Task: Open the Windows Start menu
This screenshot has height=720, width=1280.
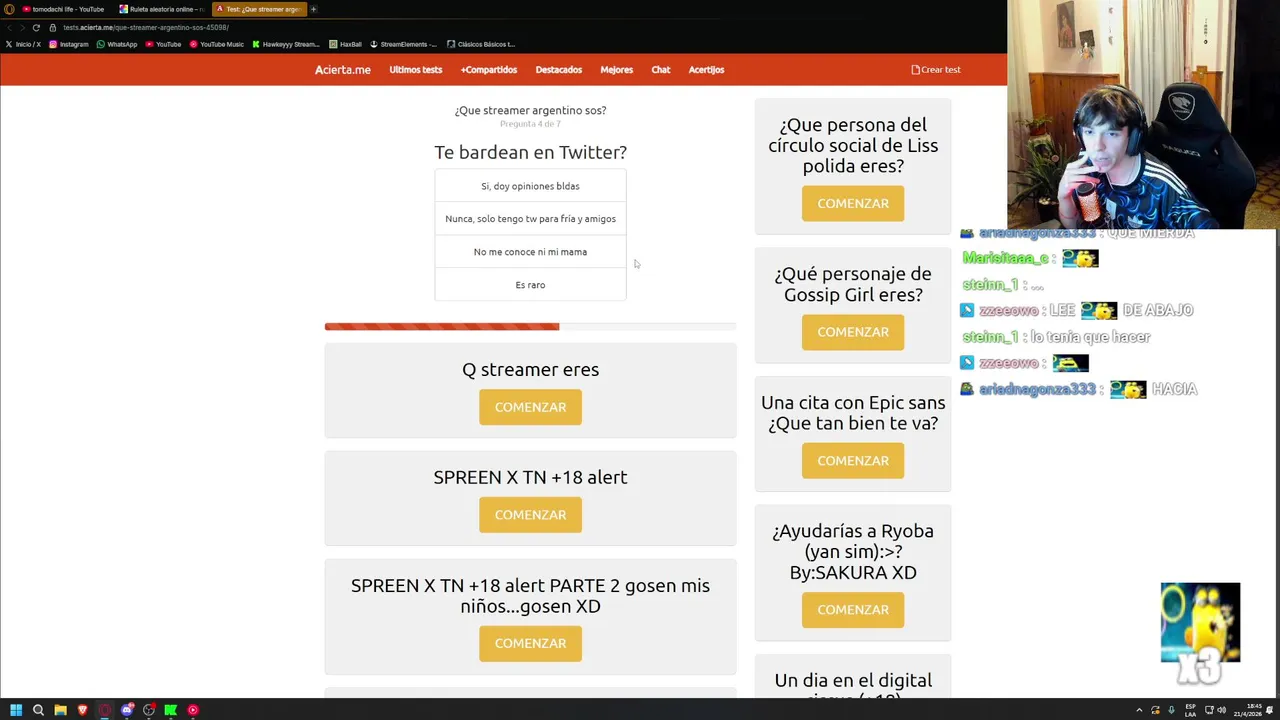Action: coord(16,710)
